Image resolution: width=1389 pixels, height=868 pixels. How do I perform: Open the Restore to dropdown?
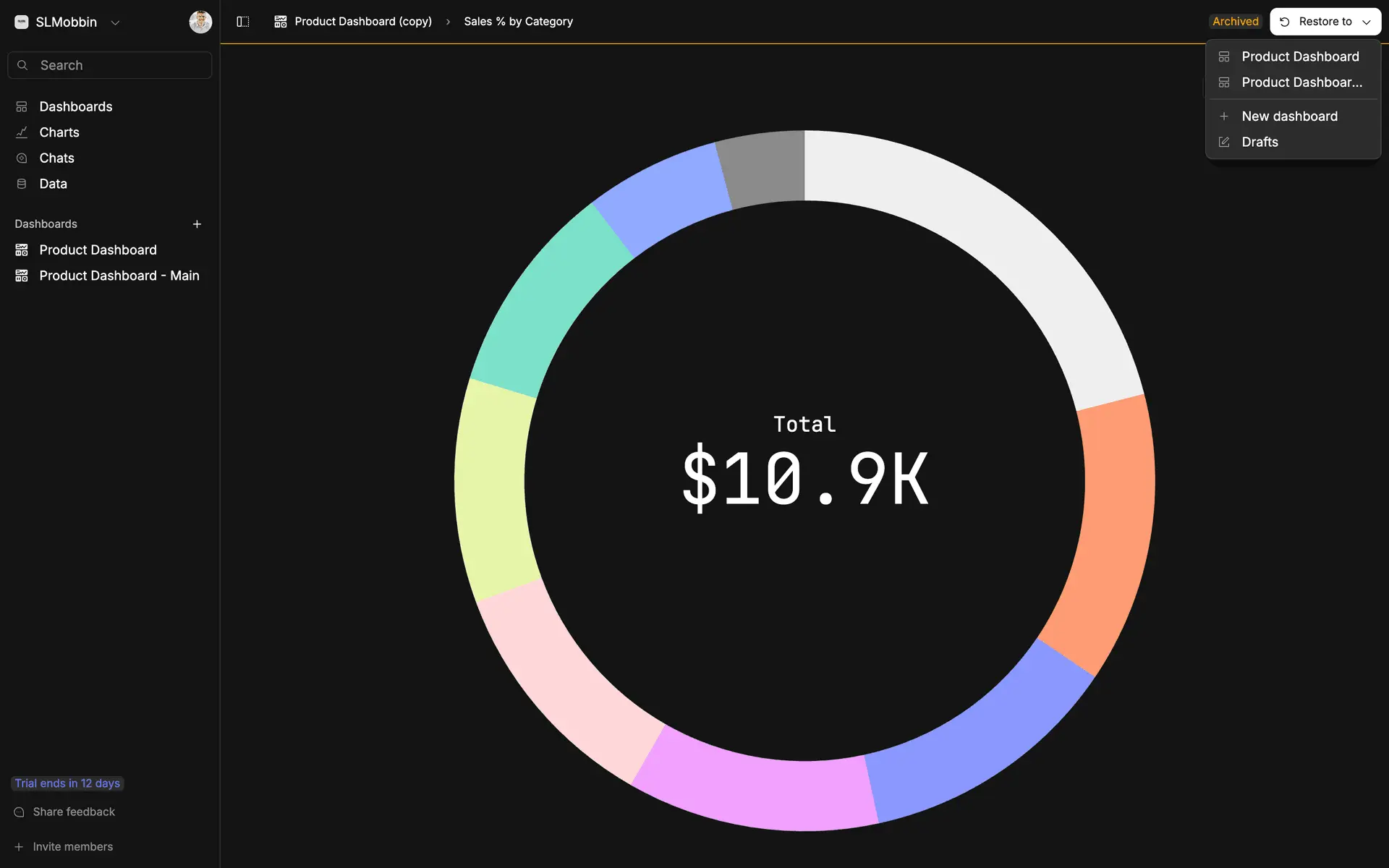(1325, 22)
